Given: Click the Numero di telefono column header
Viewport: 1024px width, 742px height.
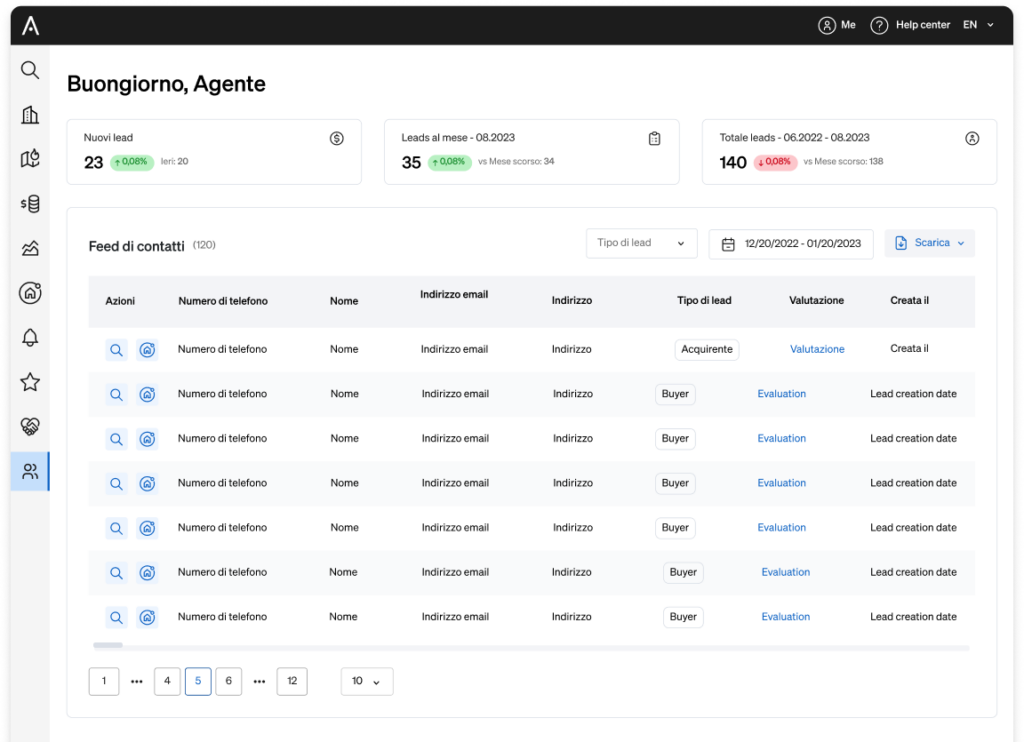Looking at the screenshot, I should pos(223,301).
